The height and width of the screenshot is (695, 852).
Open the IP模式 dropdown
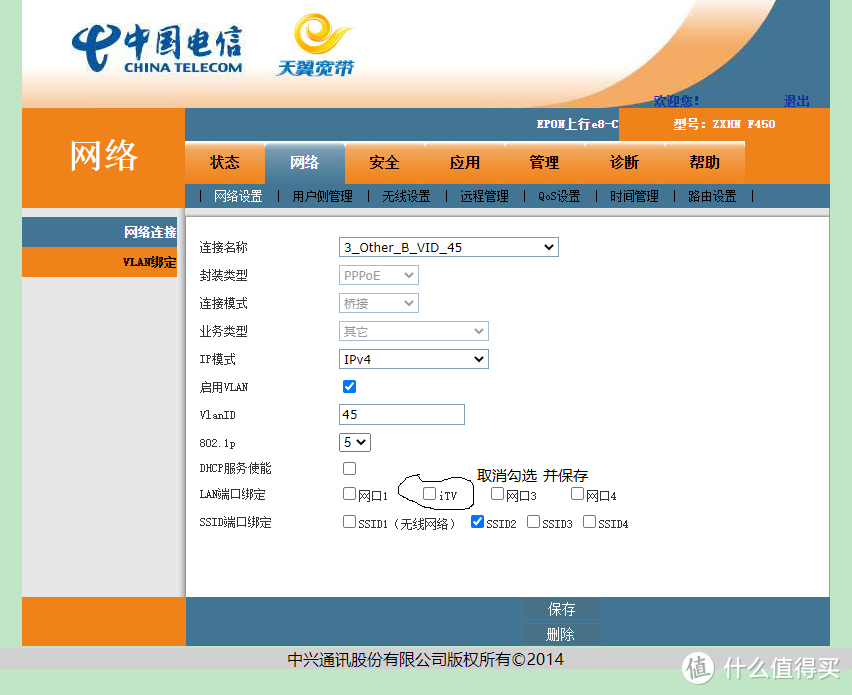(x=413, y=358)
